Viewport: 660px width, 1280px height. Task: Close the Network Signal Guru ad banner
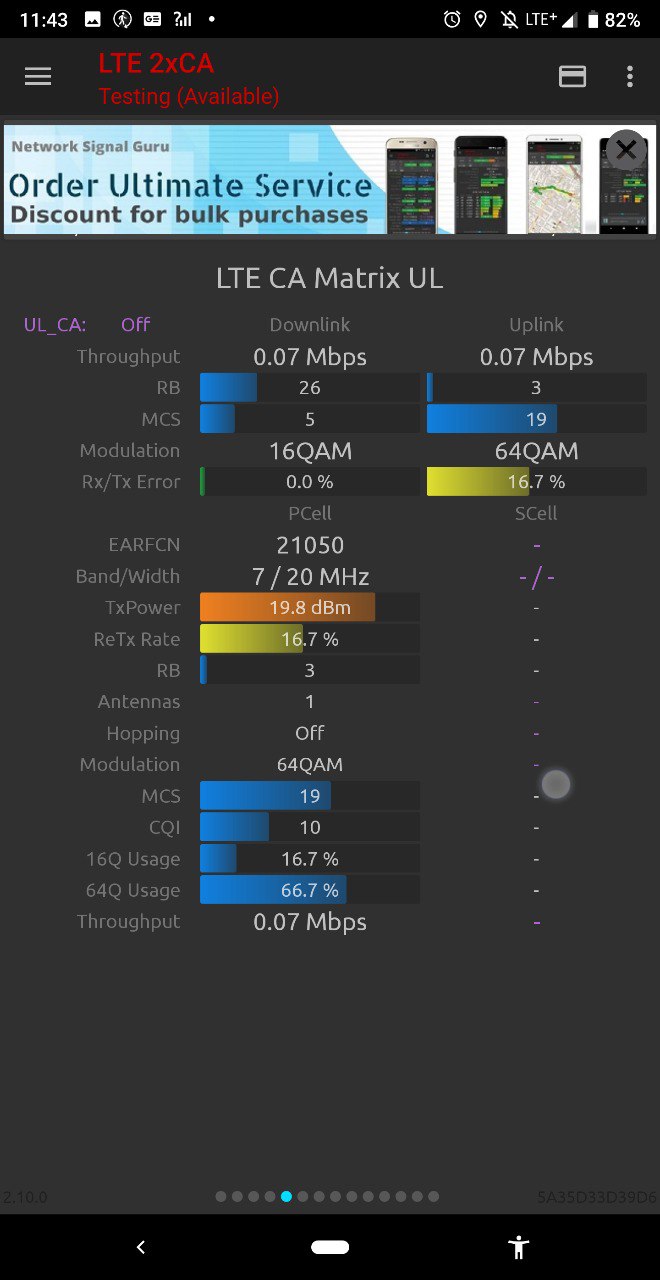click(x=626, y=150)
